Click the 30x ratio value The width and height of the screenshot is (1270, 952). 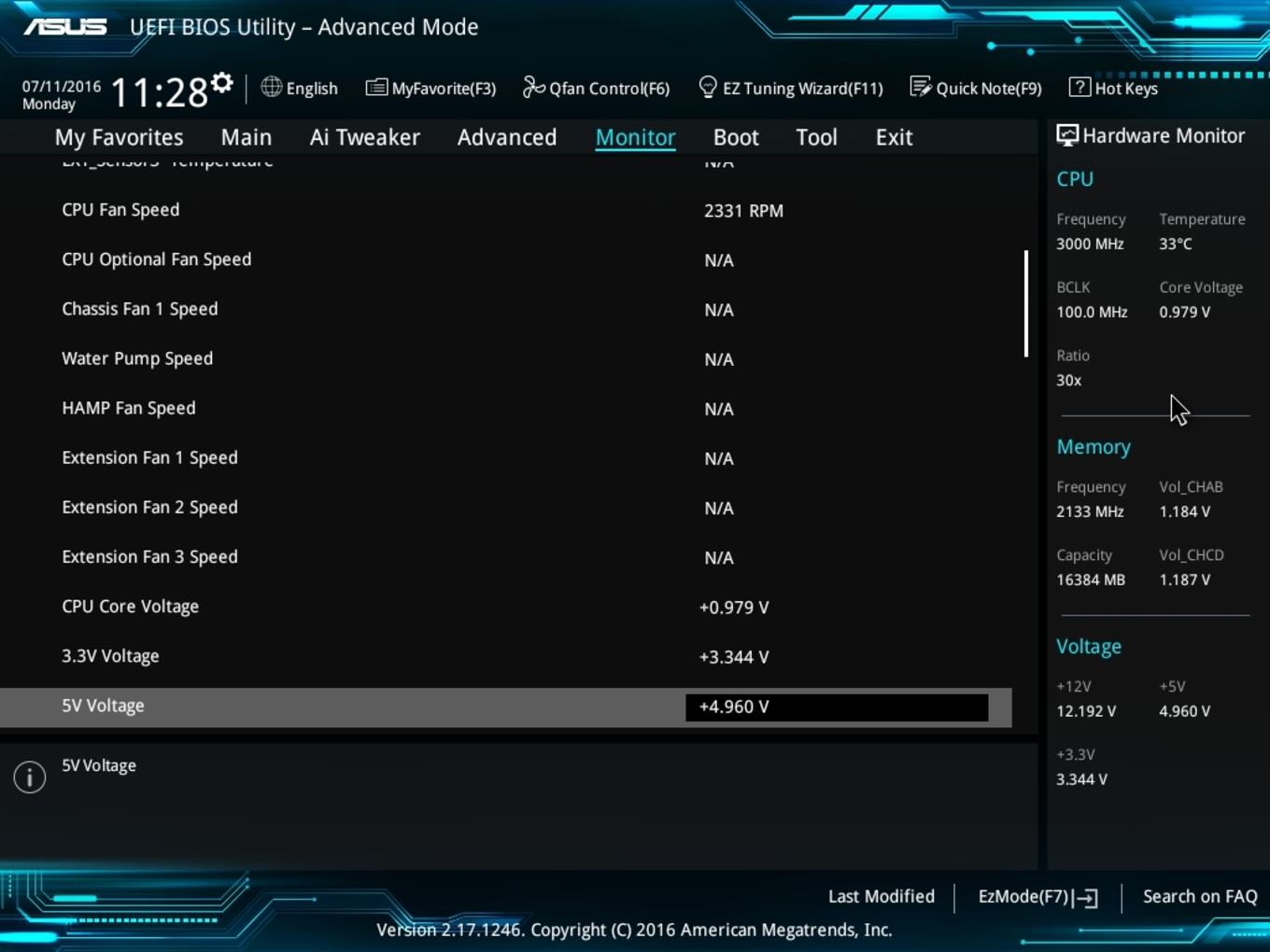[1068, 380]
